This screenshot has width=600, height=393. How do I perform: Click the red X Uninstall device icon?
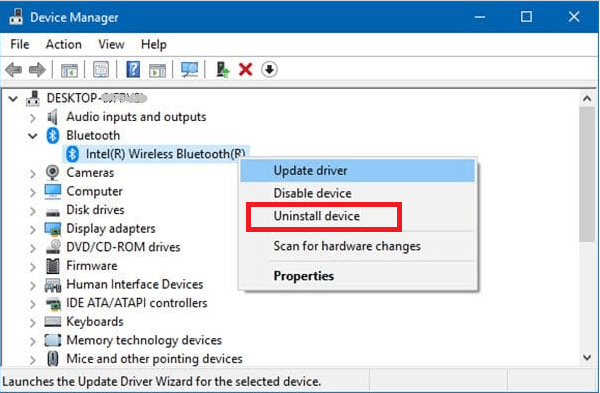245,70
